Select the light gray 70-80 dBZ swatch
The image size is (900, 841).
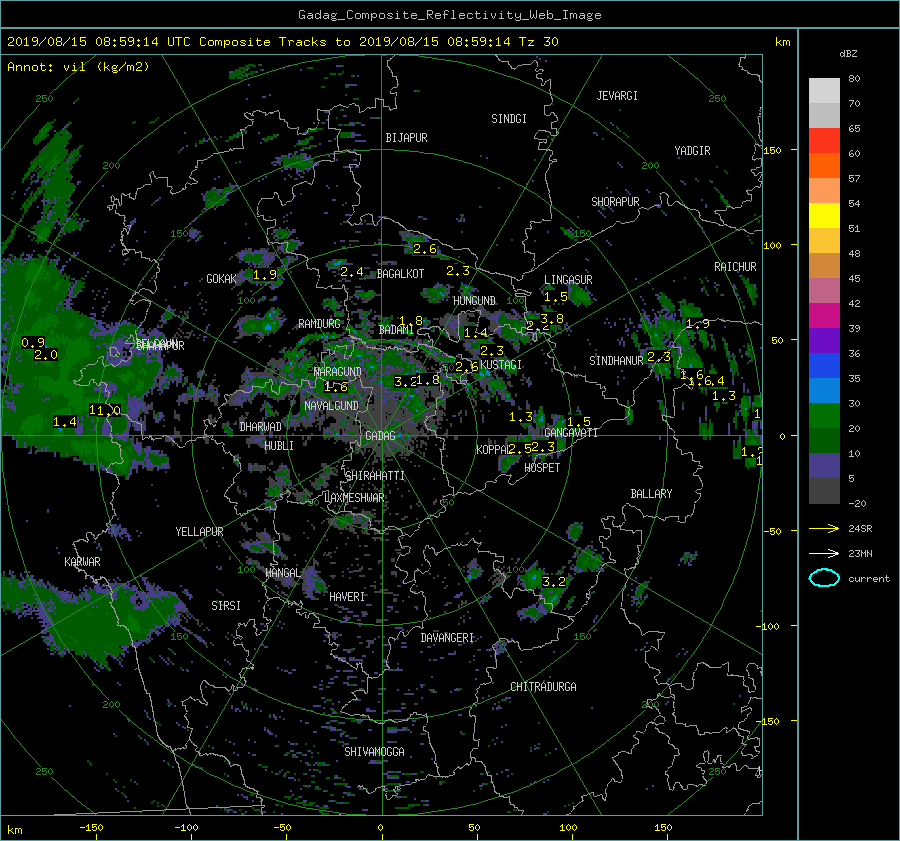pos(824,91)
